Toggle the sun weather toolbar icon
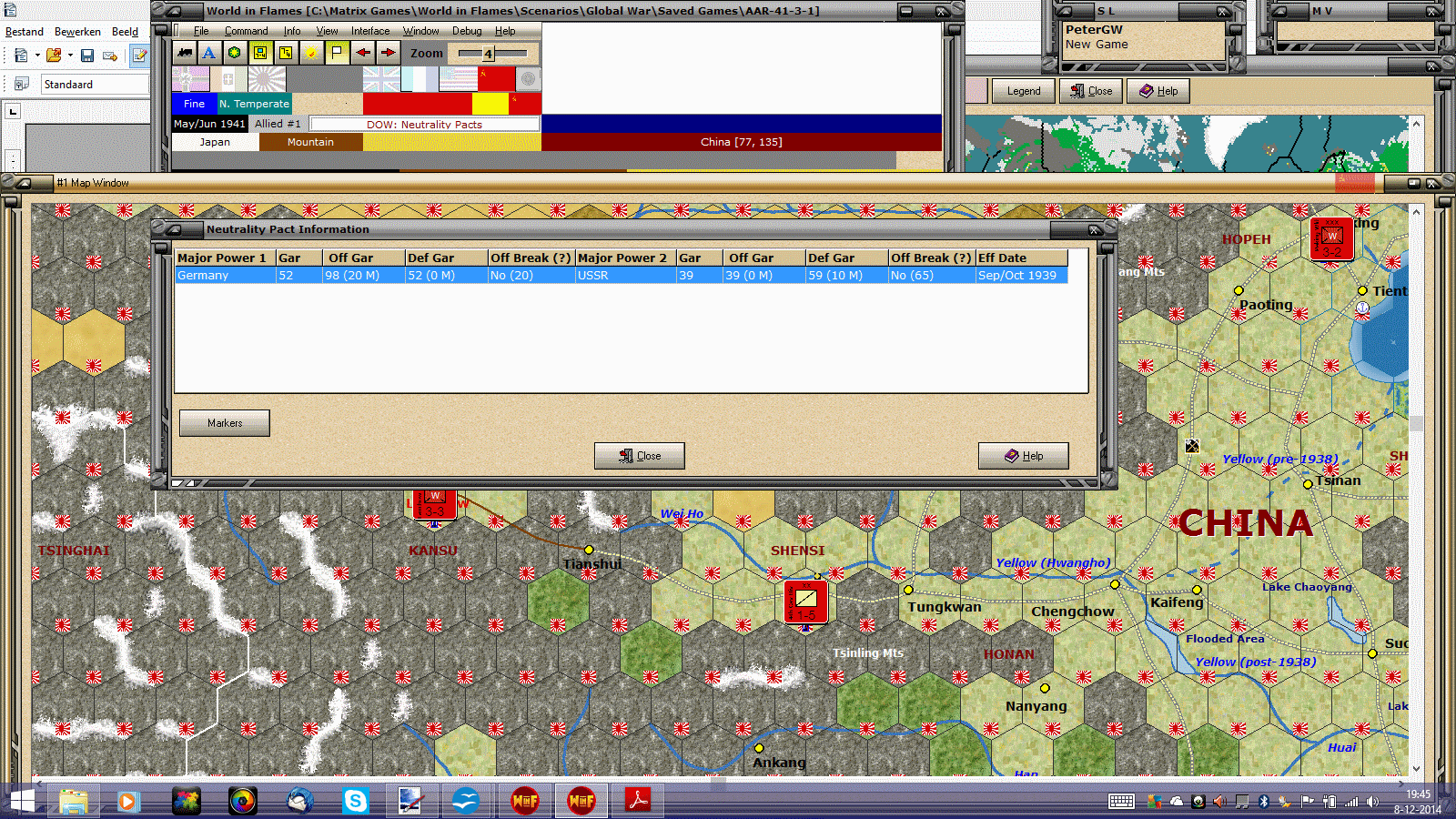 pyautogui.click(x=311, y=53)
